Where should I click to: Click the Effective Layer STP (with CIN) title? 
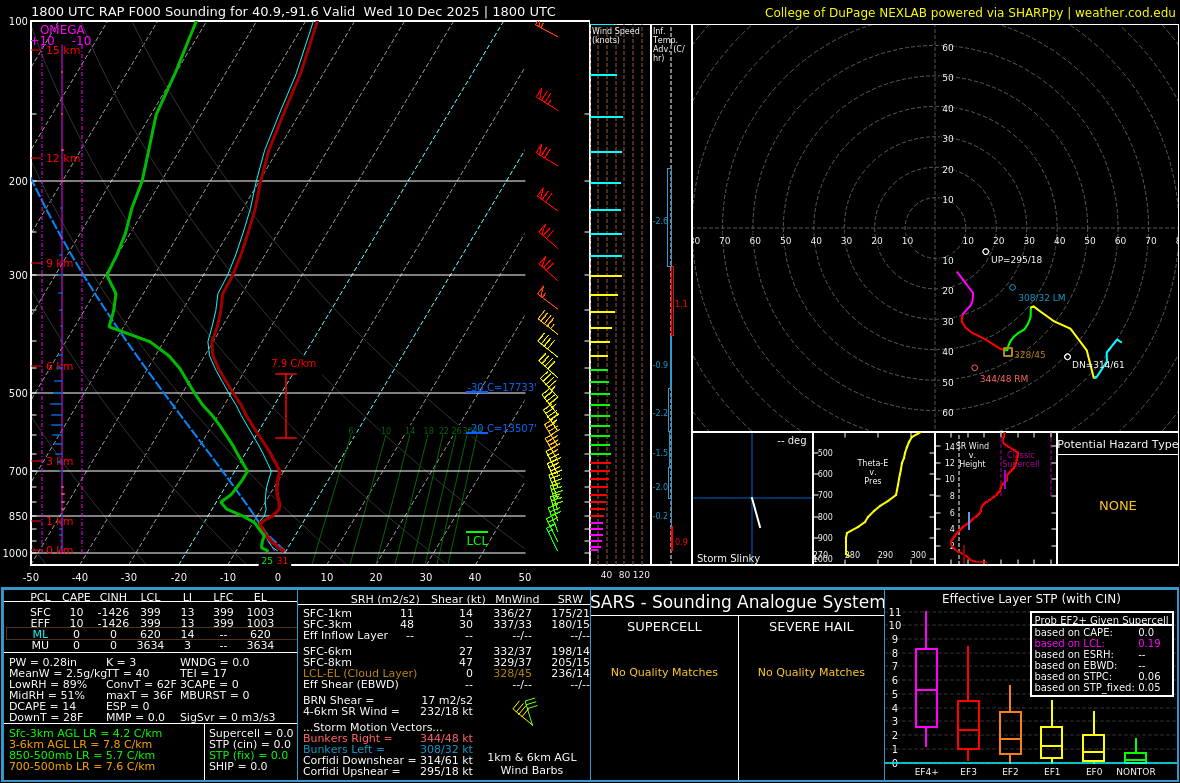pos(1031,599)
